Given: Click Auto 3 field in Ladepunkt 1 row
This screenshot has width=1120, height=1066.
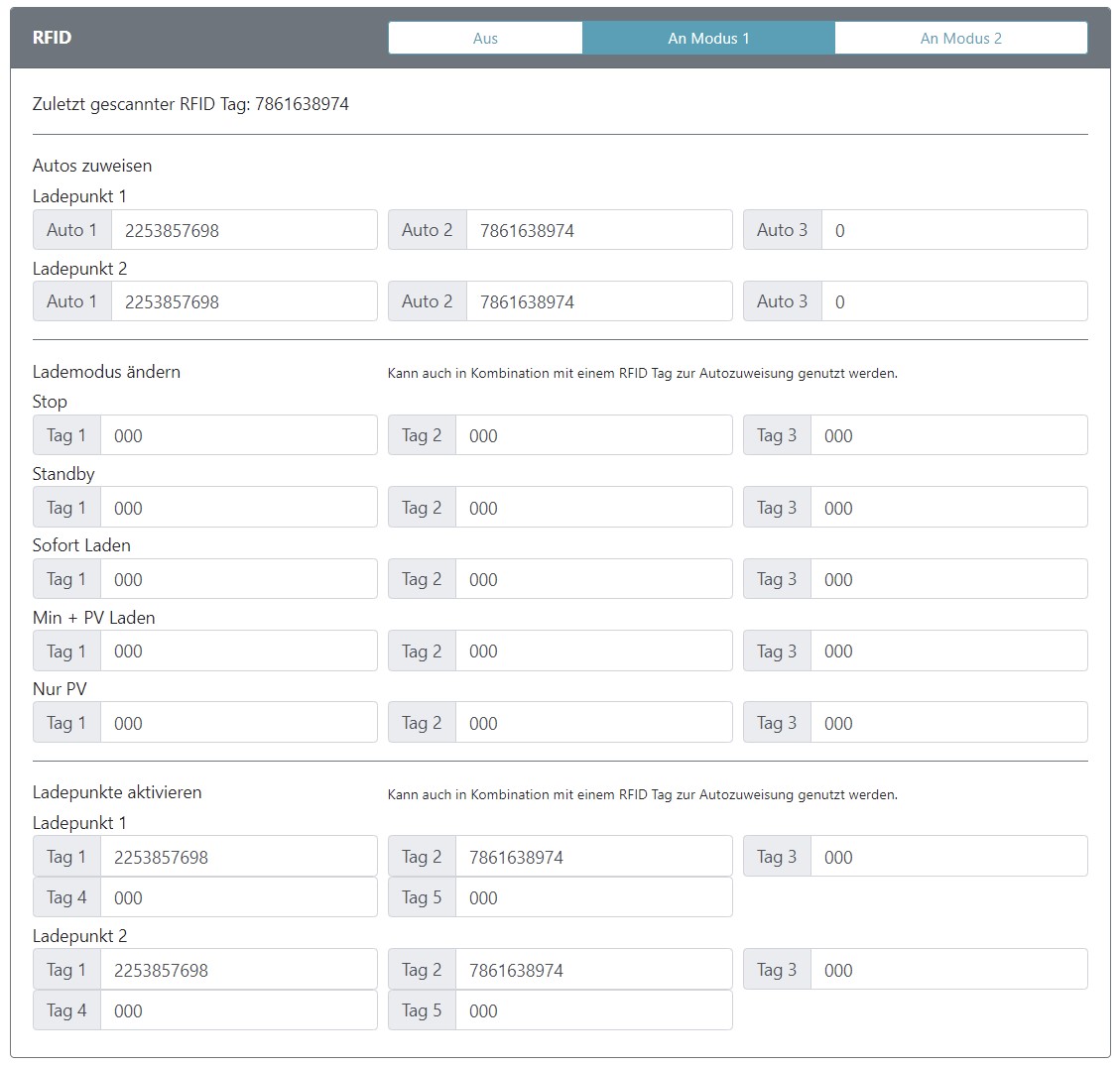Looking at the screenshot, I should pyautogui.click(x=953, y=230).
